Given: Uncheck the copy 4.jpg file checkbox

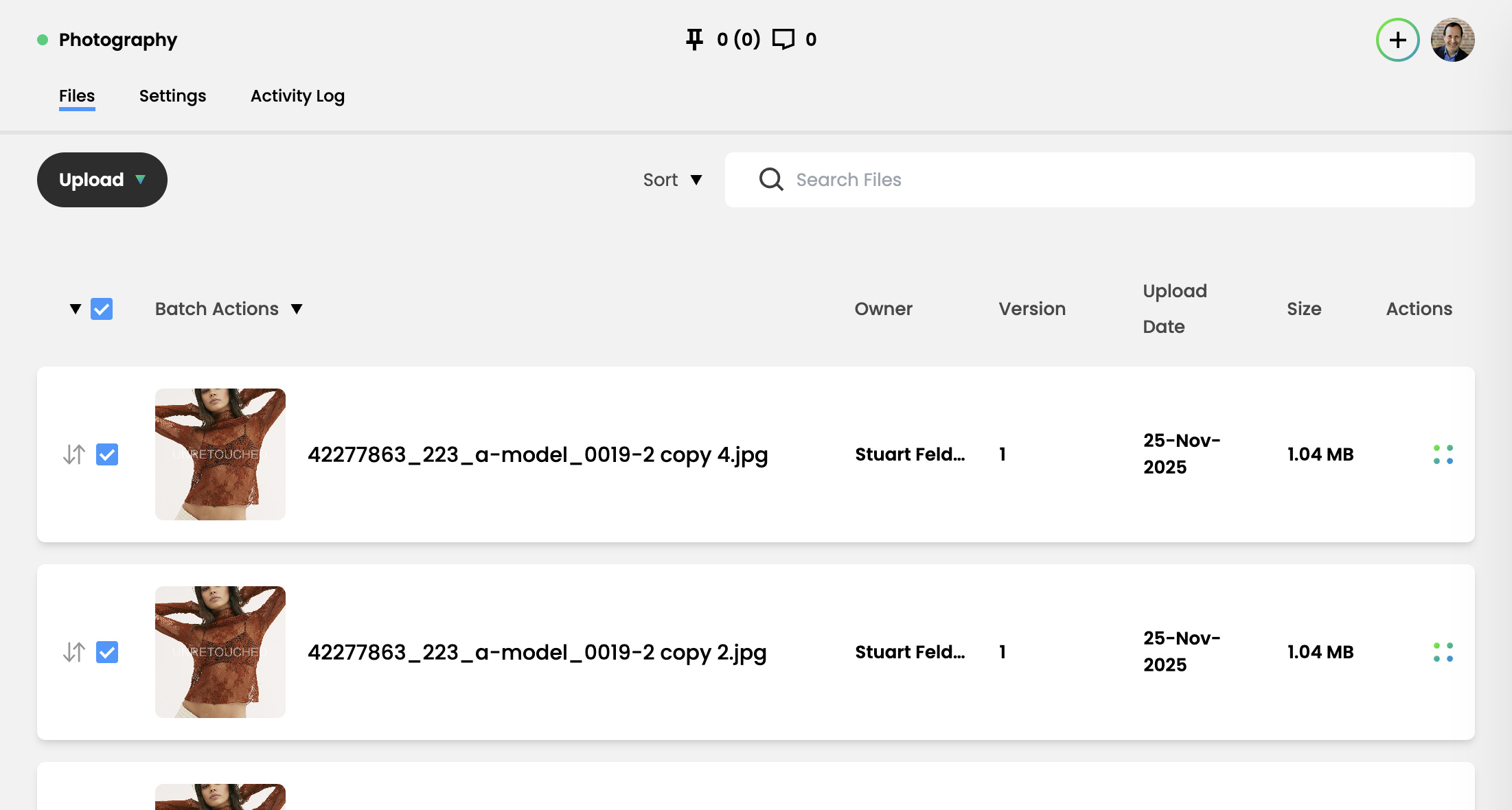Looking at the screenshot, I should click(x=107, y=454).
